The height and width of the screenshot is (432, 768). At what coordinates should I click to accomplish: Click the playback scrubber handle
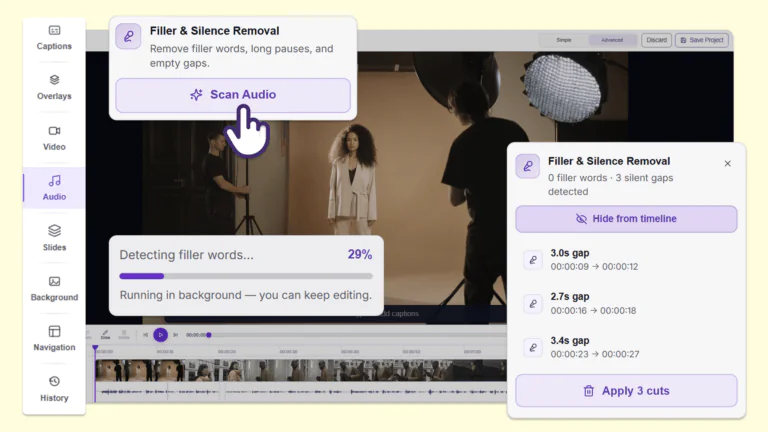209,335
